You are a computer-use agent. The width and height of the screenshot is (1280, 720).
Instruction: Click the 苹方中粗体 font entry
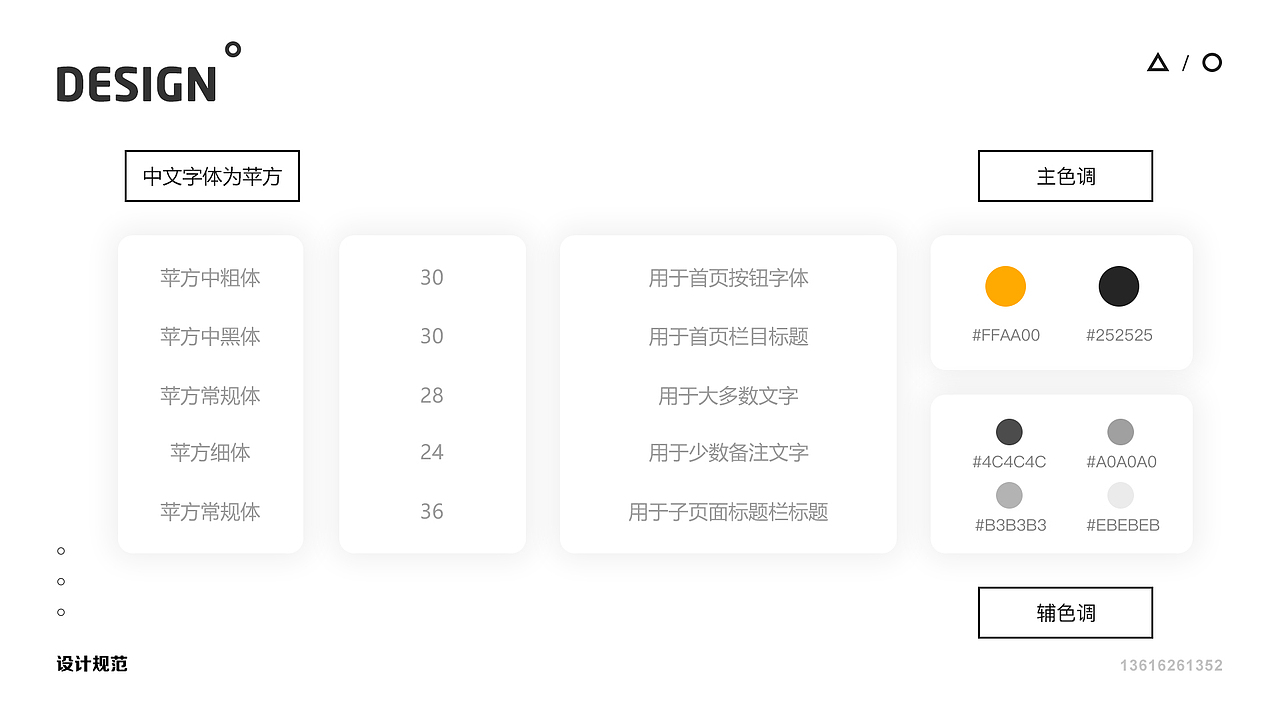point(210,278)
